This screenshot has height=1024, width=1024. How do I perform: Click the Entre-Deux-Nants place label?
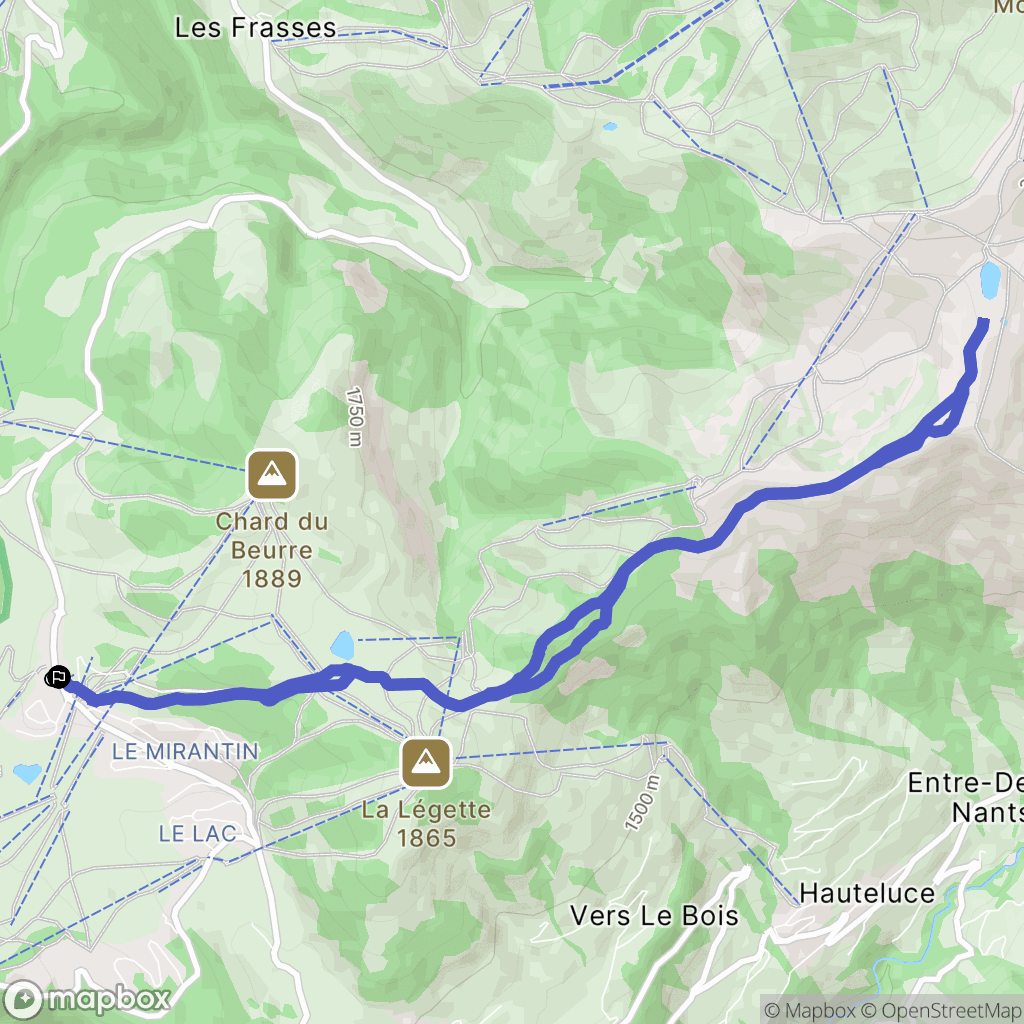(965, 797)
